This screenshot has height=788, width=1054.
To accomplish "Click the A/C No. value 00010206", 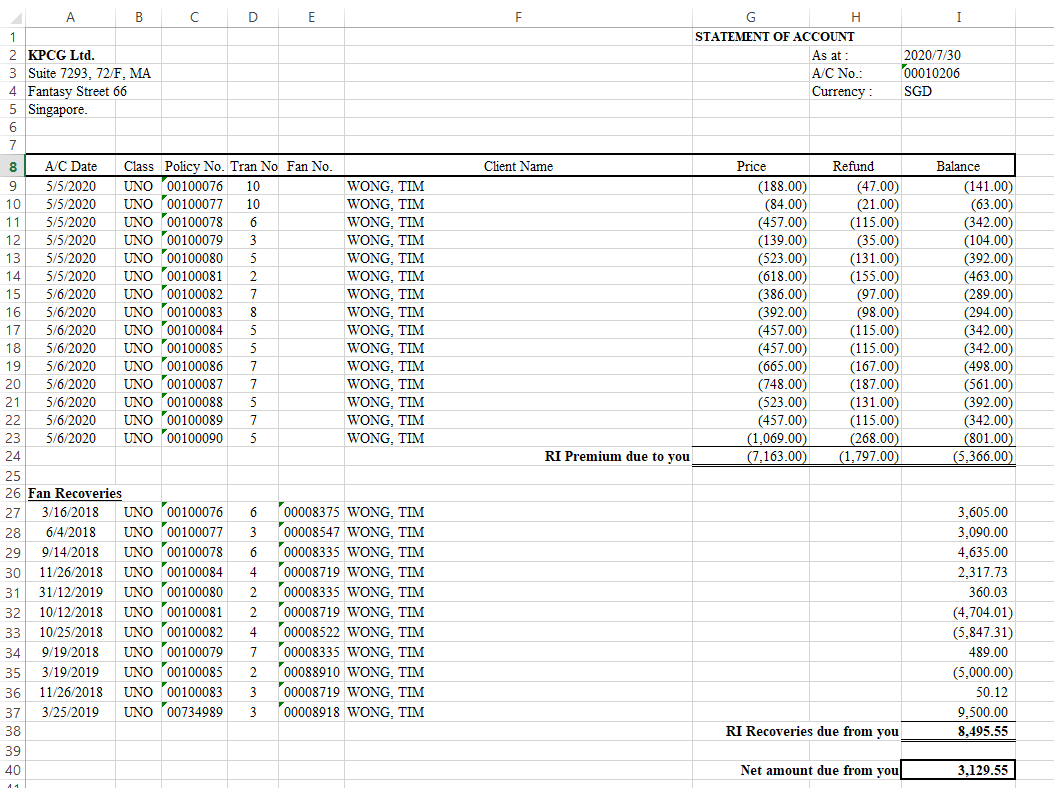I will click(932, 73).
